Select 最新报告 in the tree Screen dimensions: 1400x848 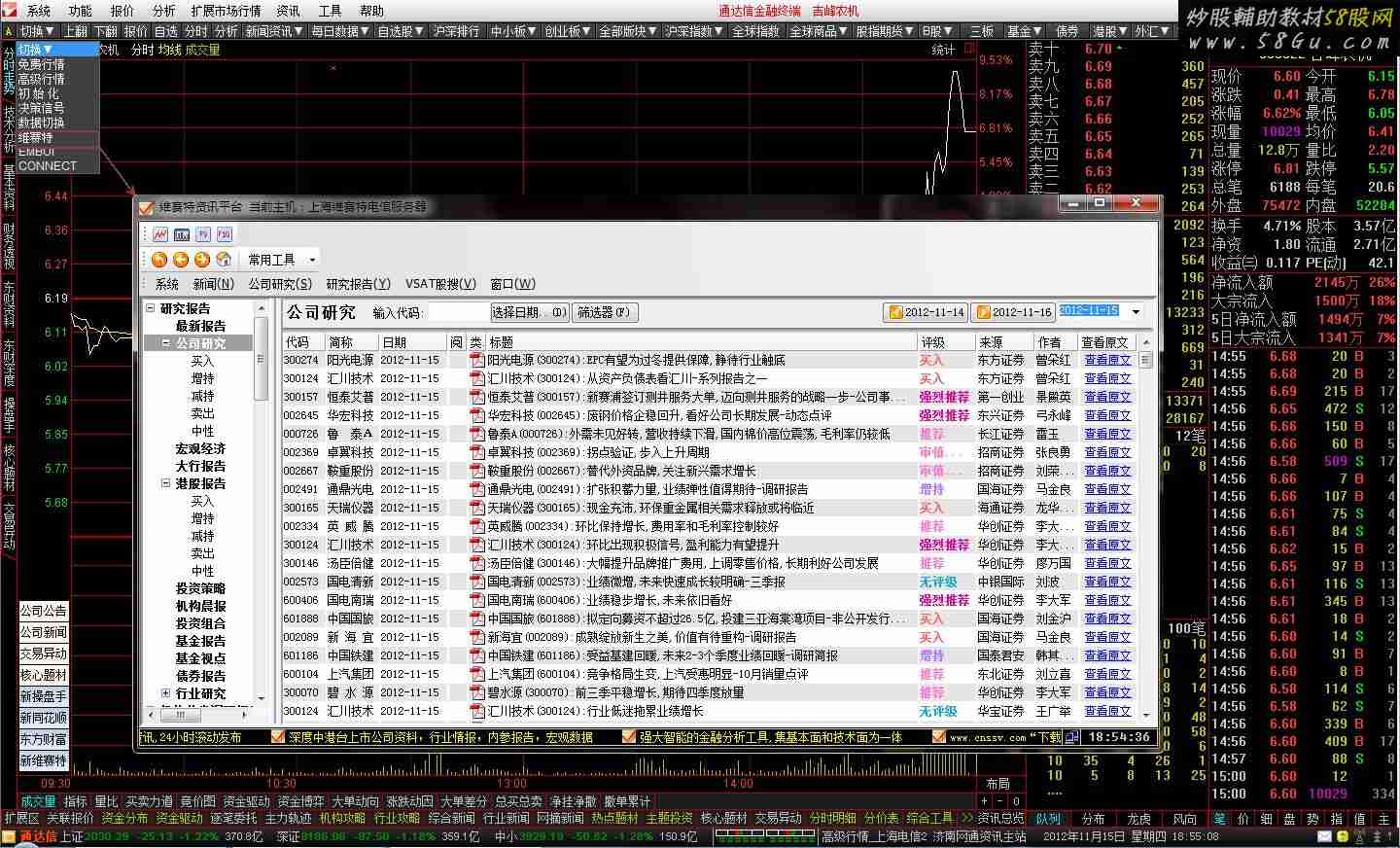pyautogui.click(x=200, y=326)
